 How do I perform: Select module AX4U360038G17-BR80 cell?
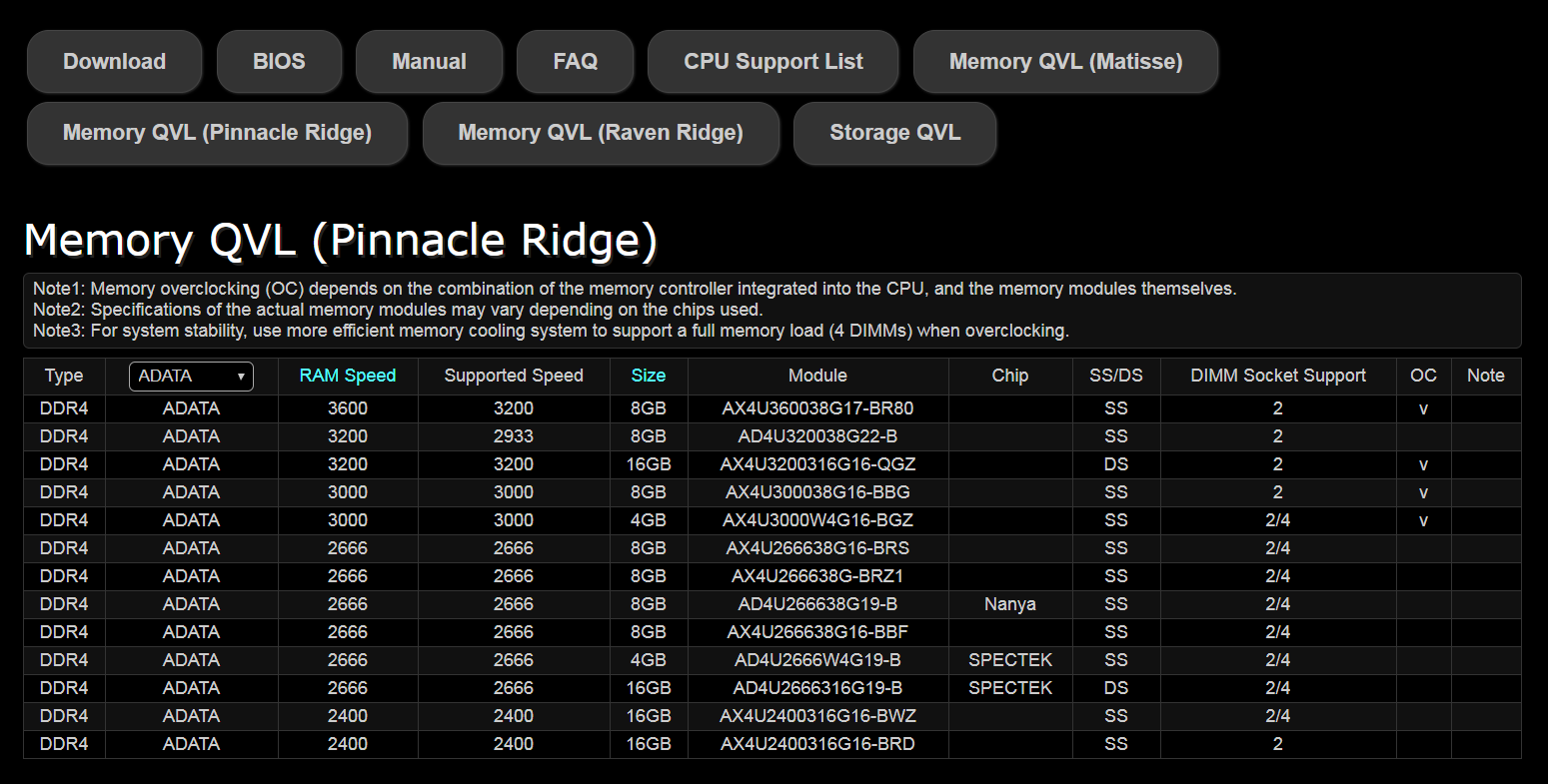tap(817, 408)
